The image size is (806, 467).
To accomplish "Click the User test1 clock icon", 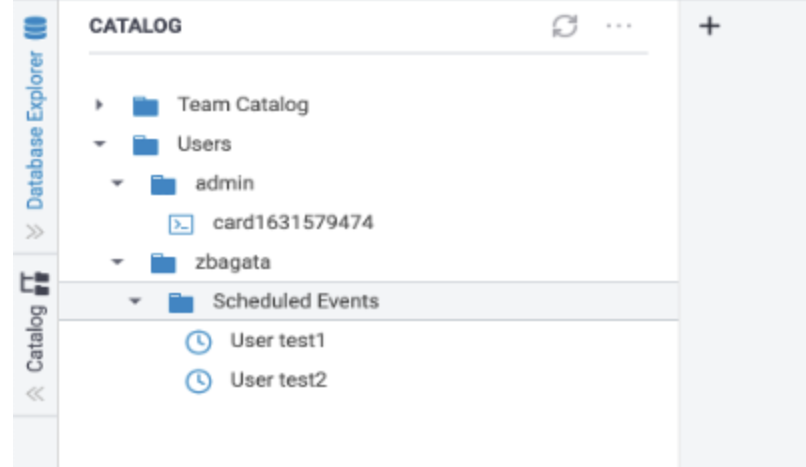I will click(x=198, y=342).
